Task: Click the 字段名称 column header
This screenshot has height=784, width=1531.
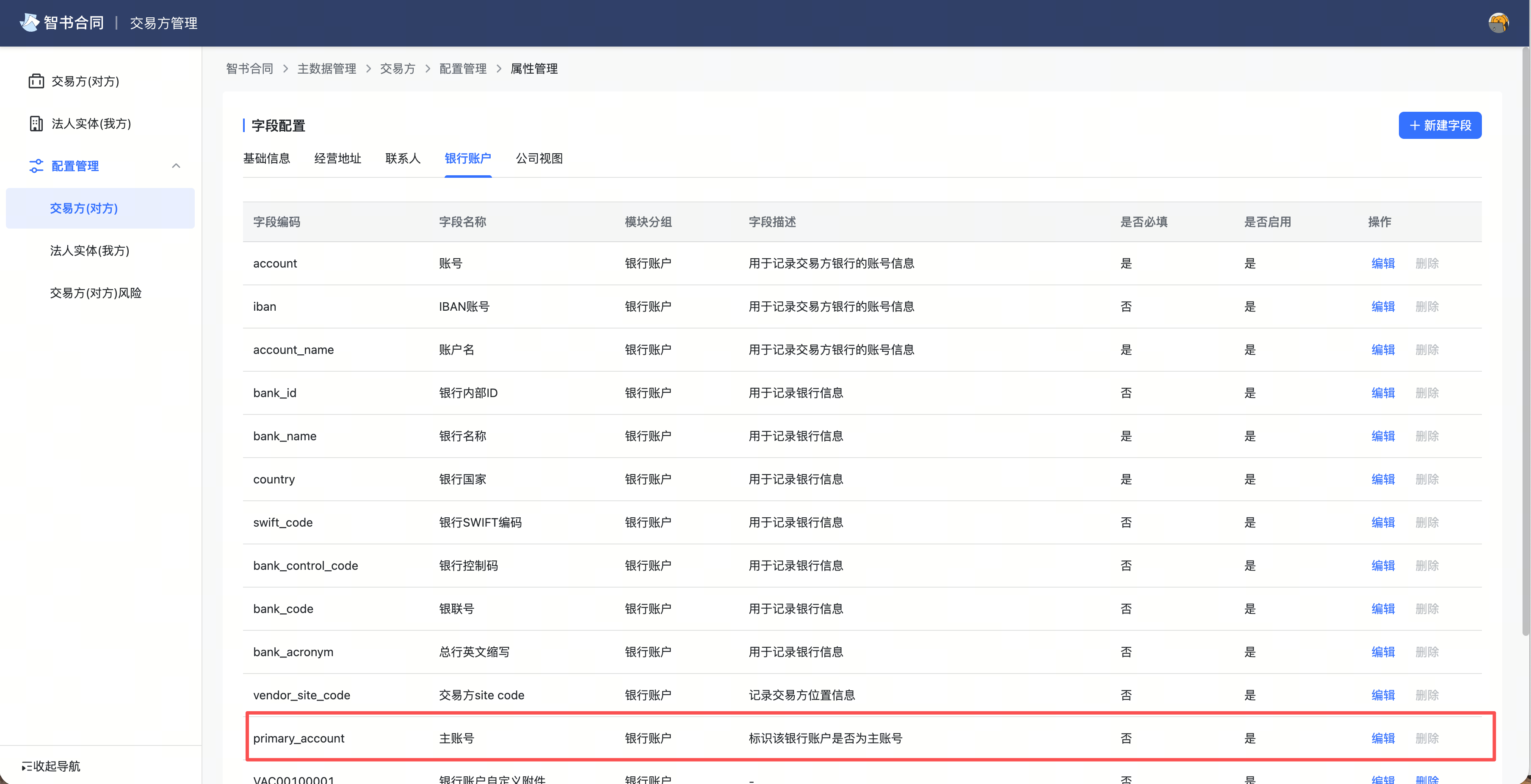Action: click(x=462, y=222)
